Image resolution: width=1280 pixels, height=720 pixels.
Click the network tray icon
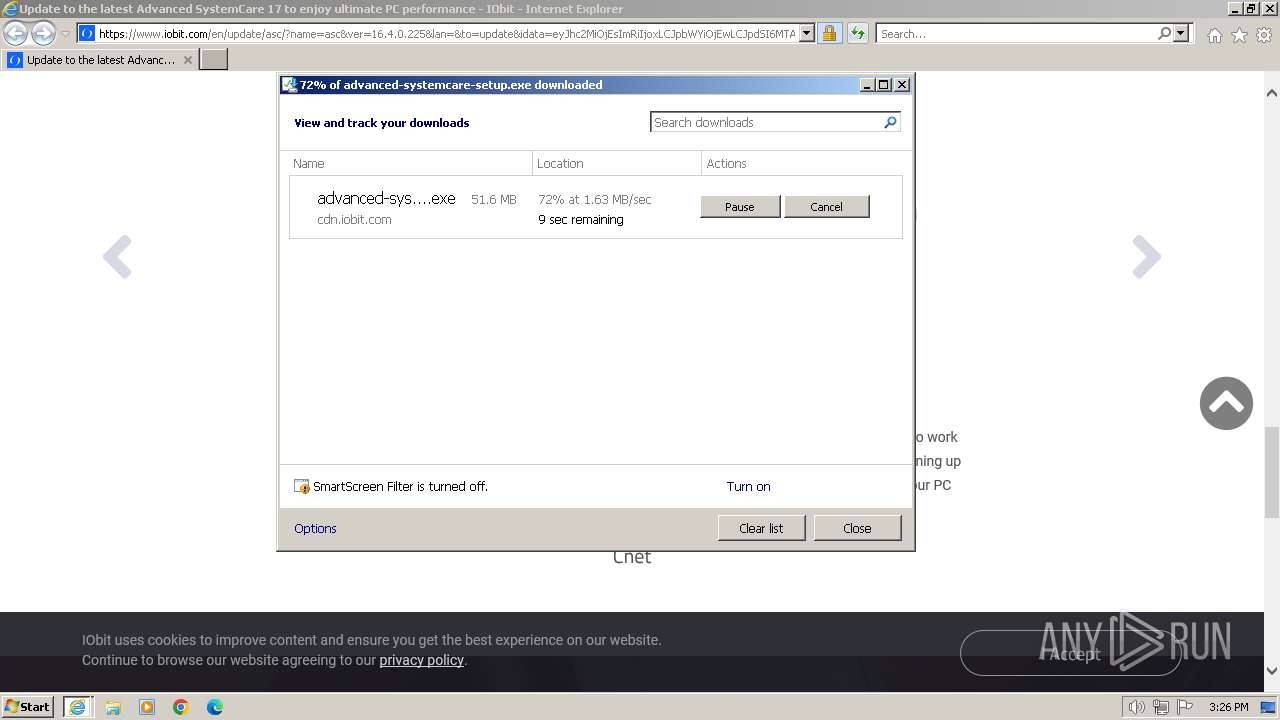[x=1160, y=707]
